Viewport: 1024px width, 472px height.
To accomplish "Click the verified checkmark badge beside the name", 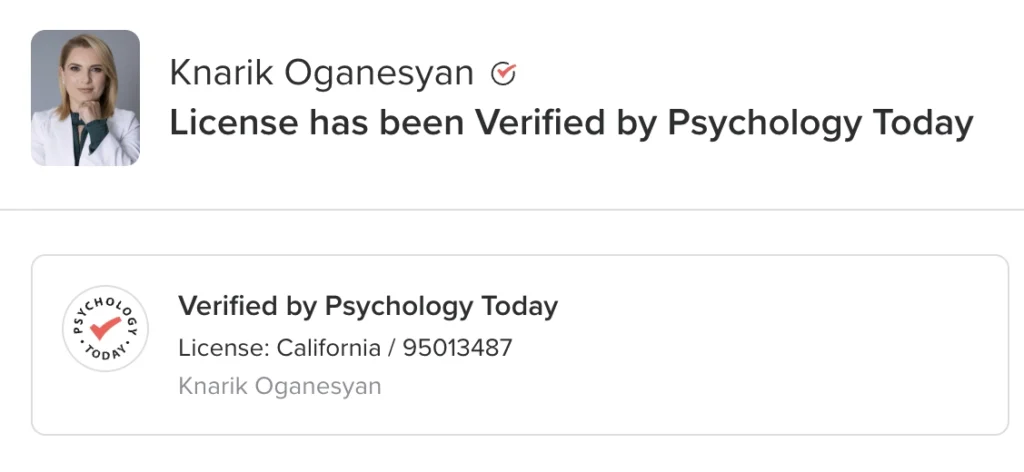I will [x=504, y=72].
